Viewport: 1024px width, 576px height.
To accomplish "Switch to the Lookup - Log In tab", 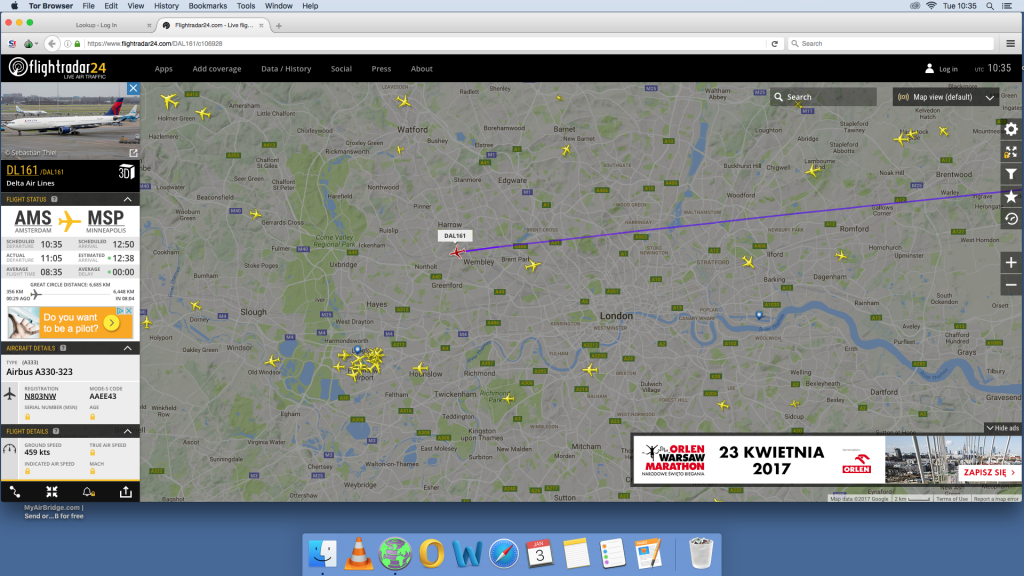I will (97, 25).
